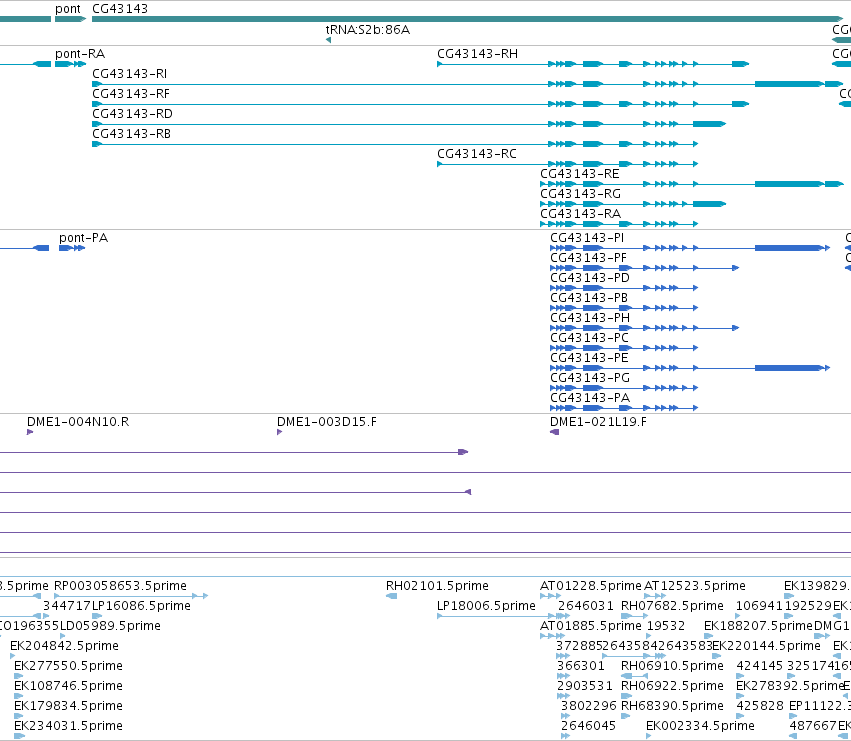Click the AT01885.5prime EST label

pyautogui.click(x=590, y=626)
